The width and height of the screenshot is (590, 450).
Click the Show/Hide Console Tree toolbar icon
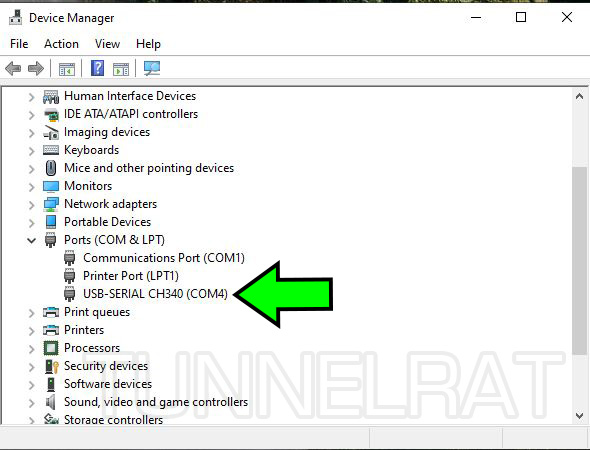[x=67, y=69]
